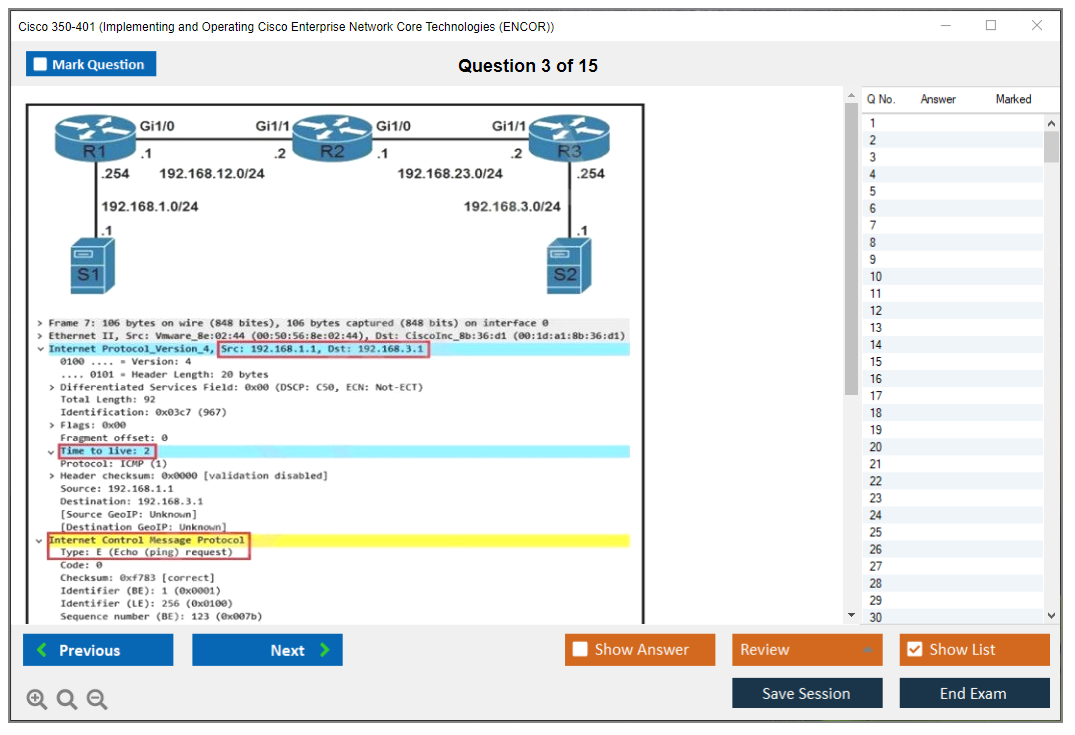This screenshot has height=735, width=1075.
Task: Go to the Previous question
Action: pyautogui.click(x=98, y=649)
